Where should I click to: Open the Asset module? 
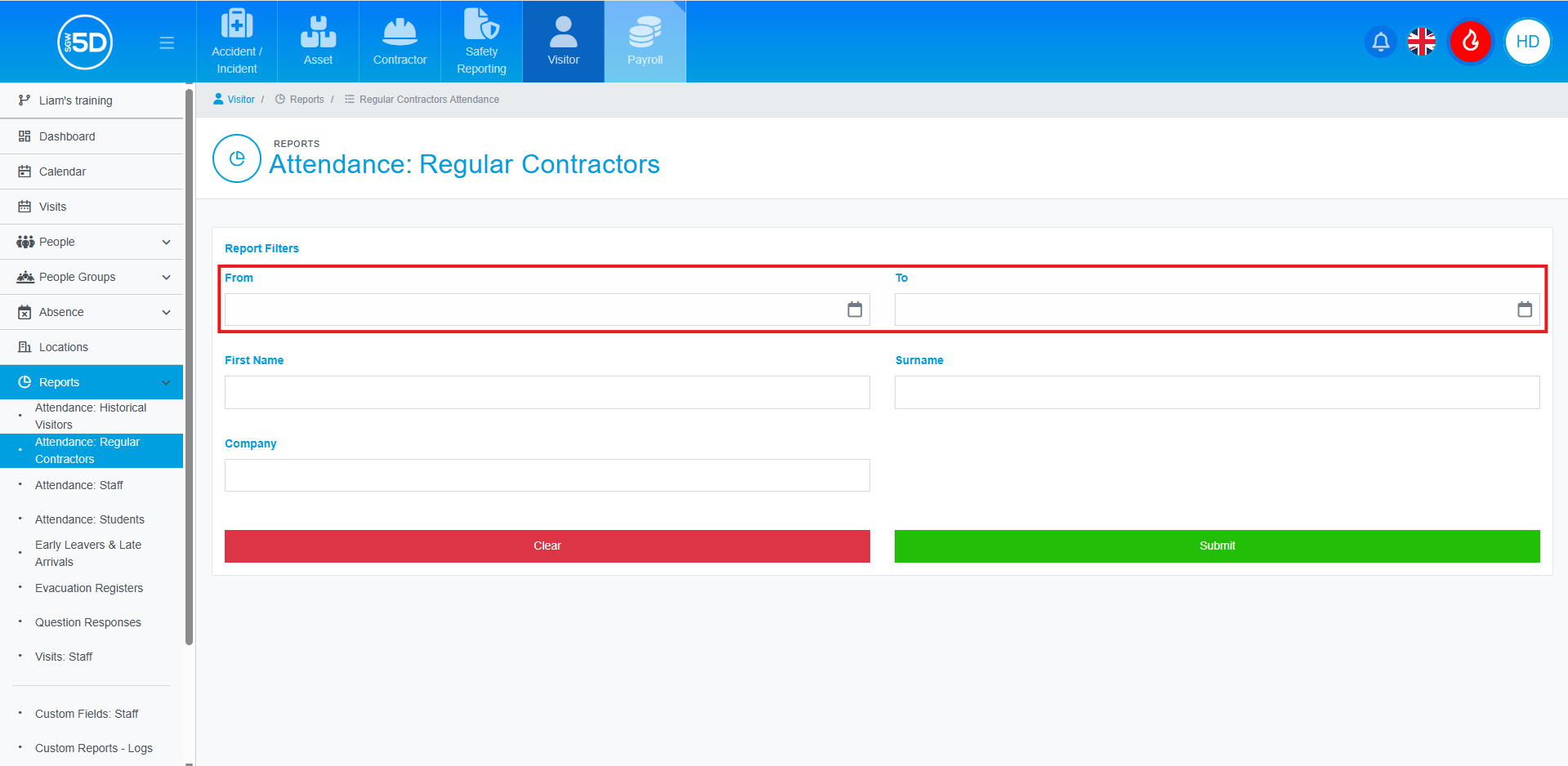pos(319,42)
